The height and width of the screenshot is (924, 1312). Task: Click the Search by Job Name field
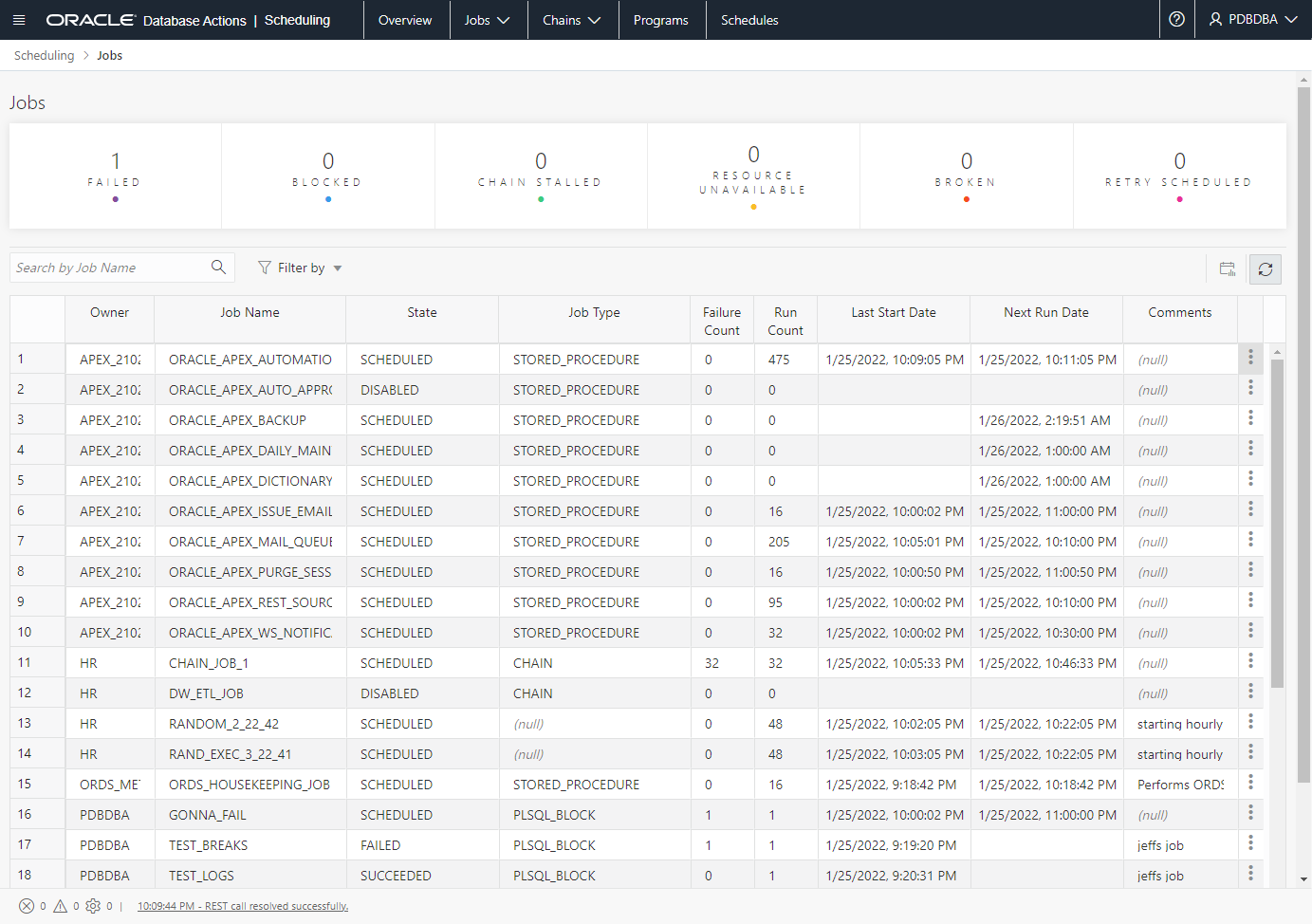coord(109,268)
